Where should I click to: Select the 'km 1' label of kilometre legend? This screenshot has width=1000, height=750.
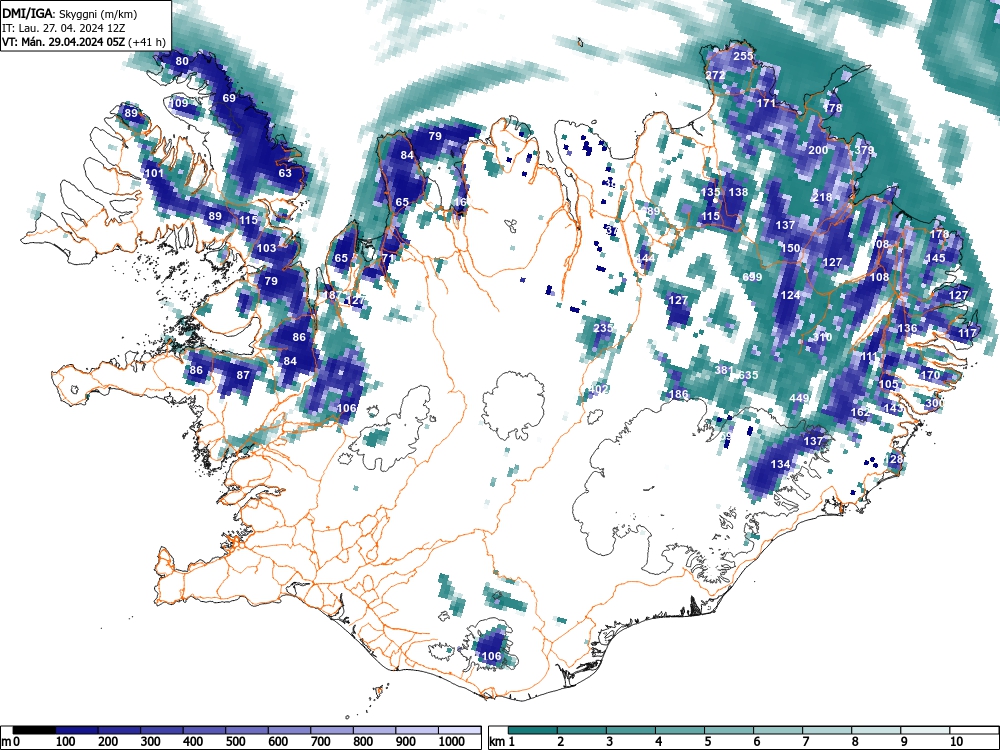coord(503,742)
